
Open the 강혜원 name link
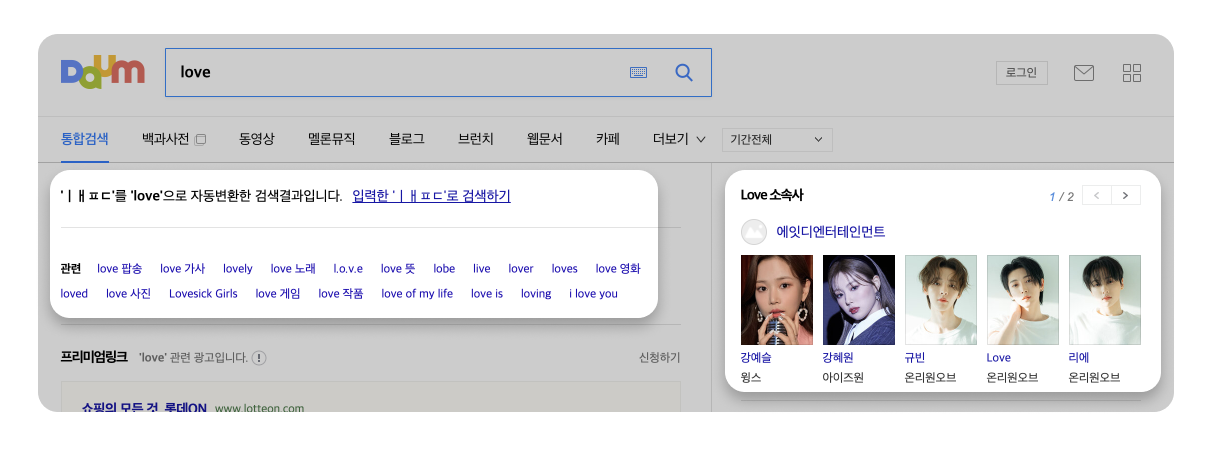pyautogui.click(x=838, y=357)
